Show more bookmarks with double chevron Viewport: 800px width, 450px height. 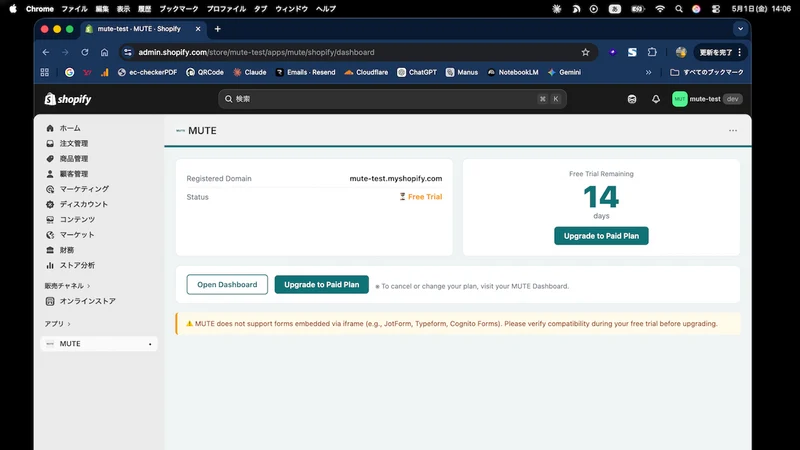click(x=648, y=72)
